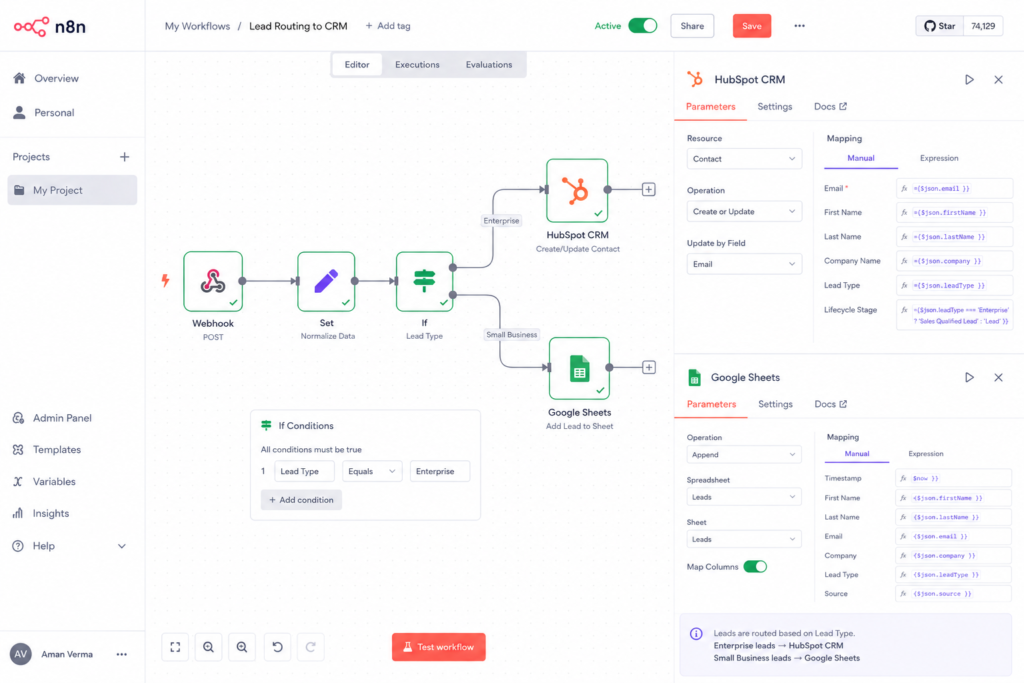Switch to the Editor tab
Screen dimensions: 1024x683
(357, 65)
